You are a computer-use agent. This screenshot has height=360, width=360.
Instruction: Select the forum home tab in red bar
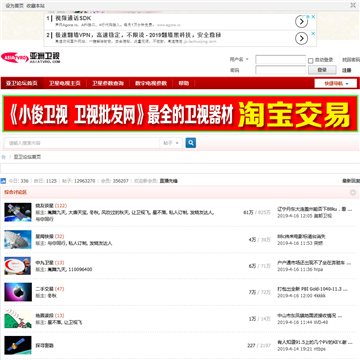22,83
